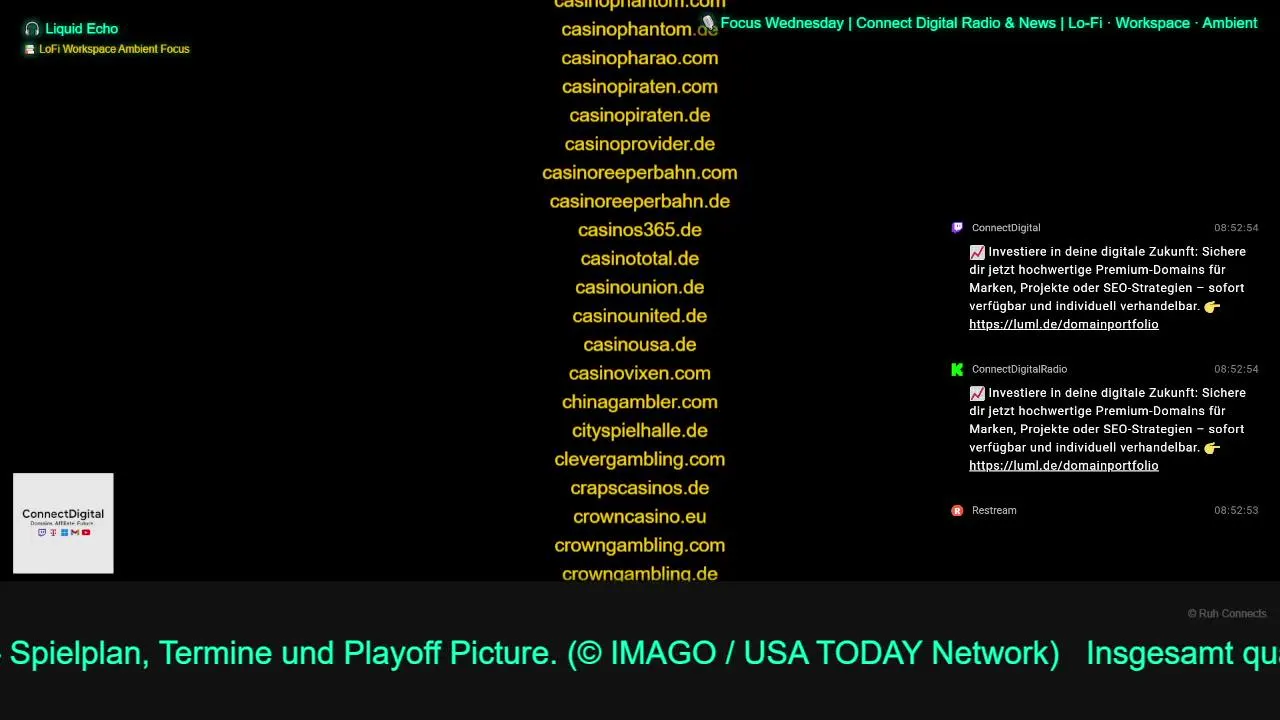Select casinoprovider.de in the domain list

pos(640,144)
